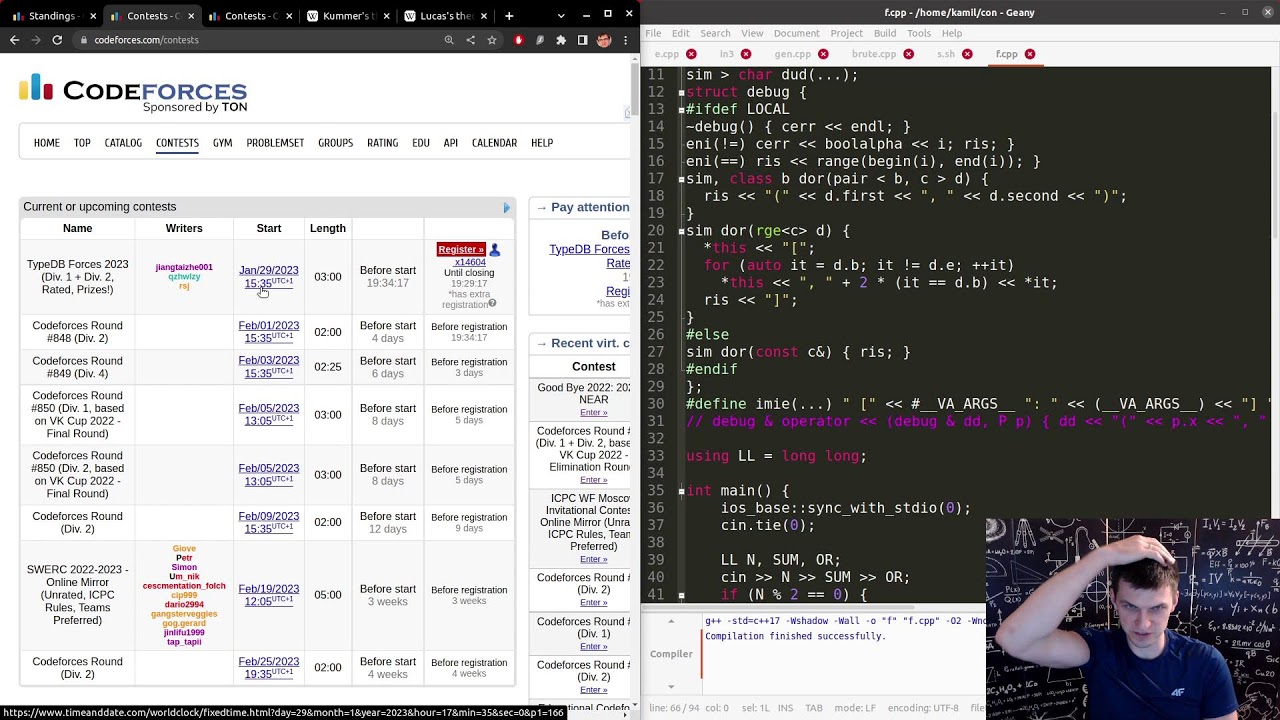This screenshot has height=720, width=1280.
Task: Open GROUPS in Codeforces navigation
Action: point(335,143)
